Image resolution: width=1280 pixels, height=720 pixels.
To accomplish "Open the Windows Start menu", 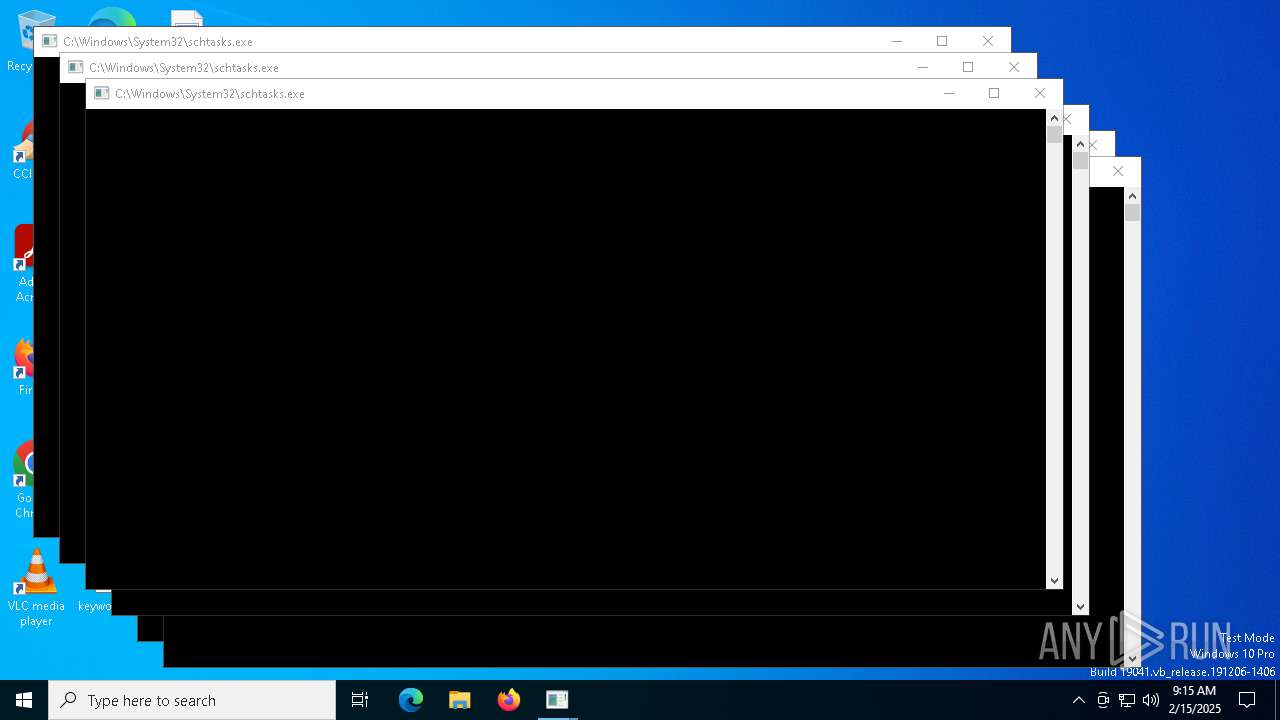I will coord(24,700).
